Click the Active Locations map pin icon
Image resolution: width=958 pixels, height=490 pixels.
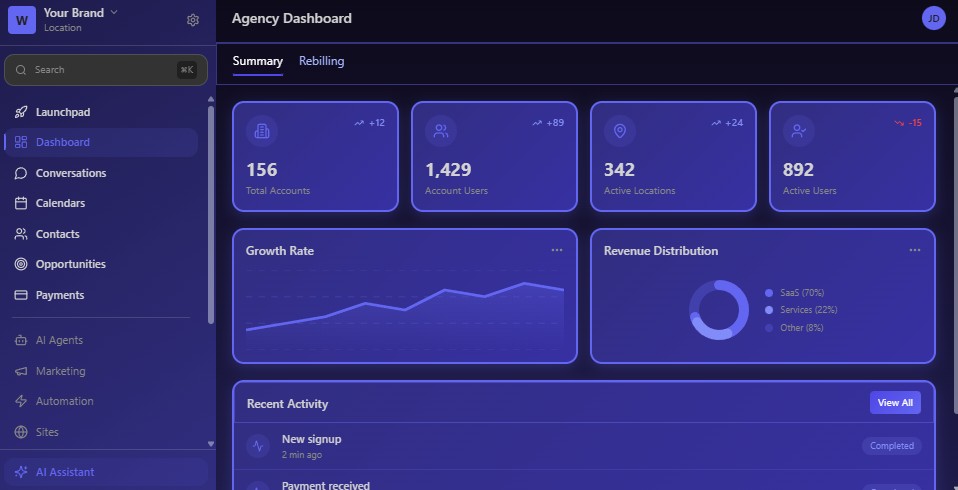pyautogui.click(x=620, y=131)
